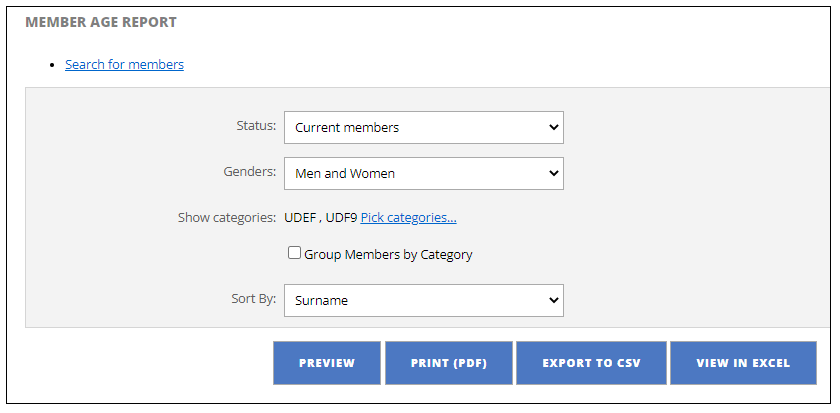The height and width of the screenshot is (413, 840).
Task: Click the Genders: field label
Action: [249, 172]
